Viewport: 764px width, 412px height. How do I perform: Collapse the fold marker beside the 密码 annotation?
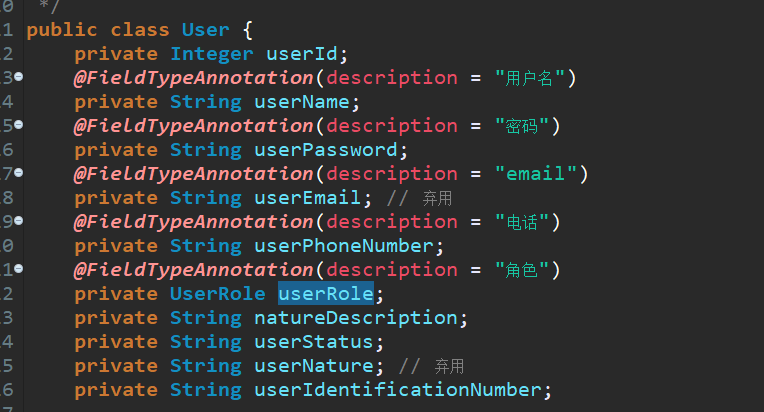(19, 125)
